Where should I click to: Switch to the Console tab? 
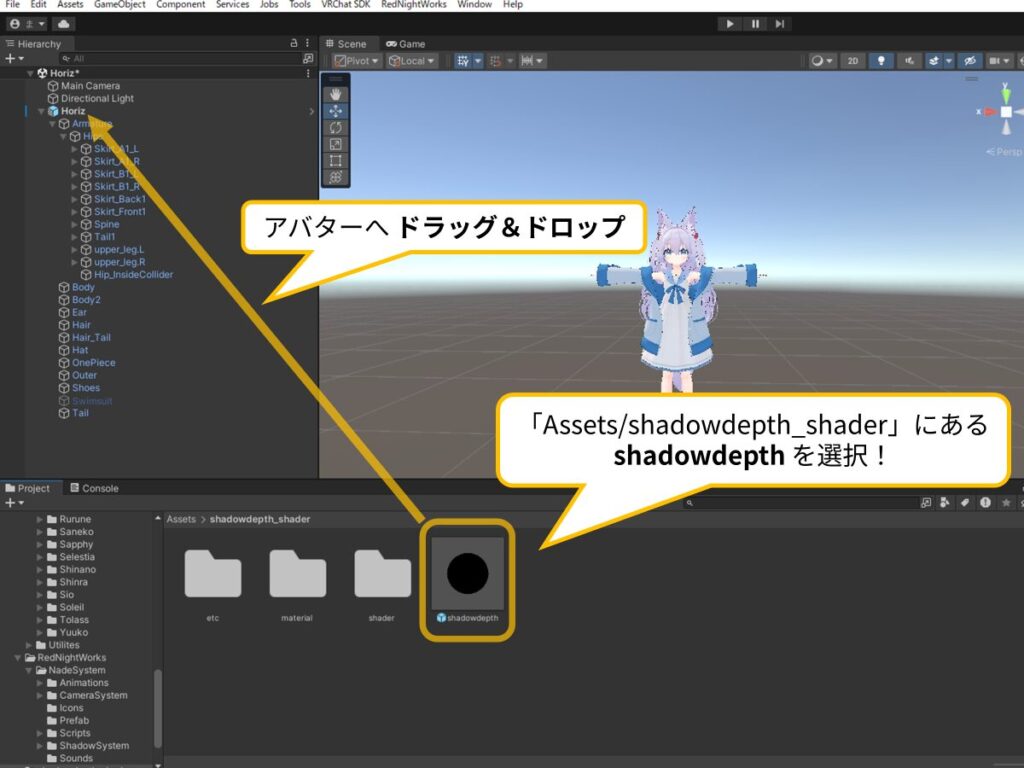(x=93, y=488)
